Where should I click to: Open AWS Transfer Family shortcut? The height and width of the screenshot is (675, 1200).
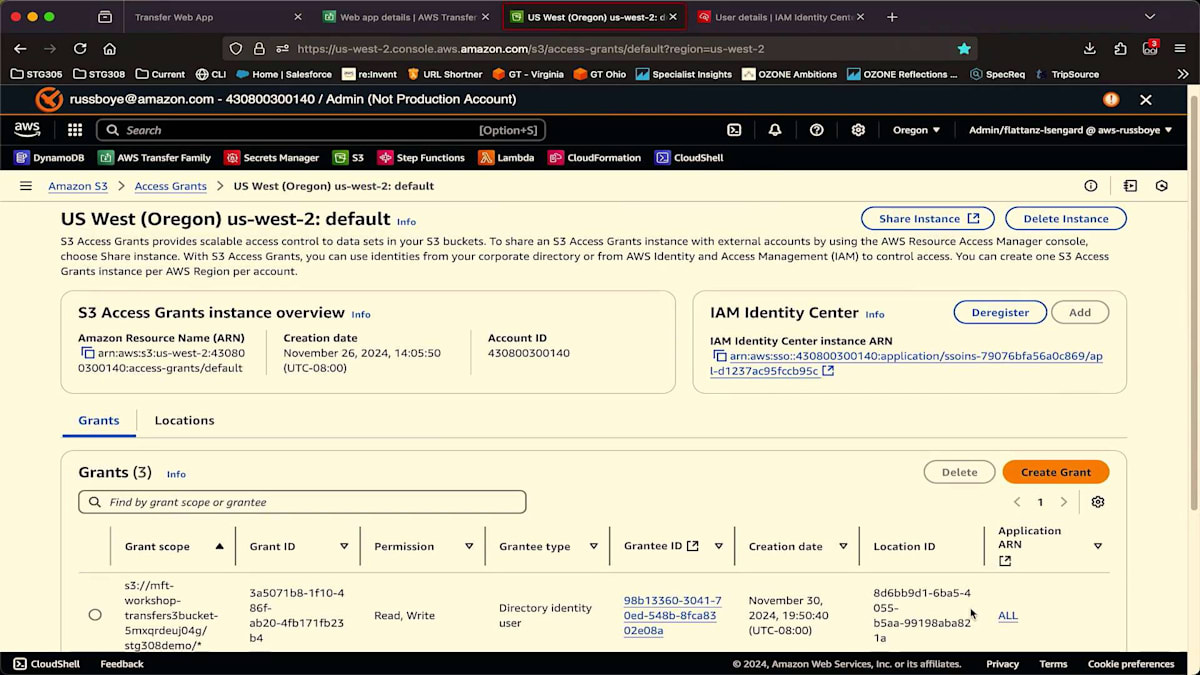point(154,158)
